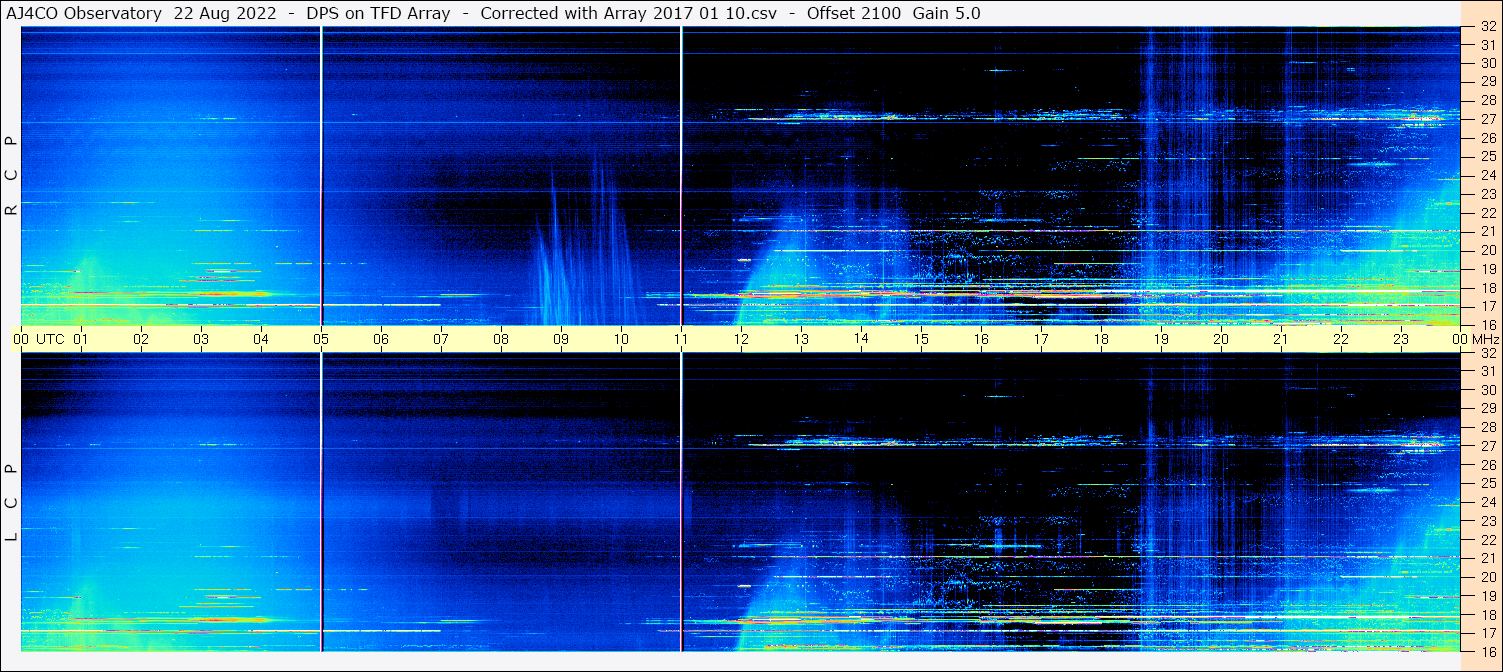Click the 13 hour tick label

801,339
